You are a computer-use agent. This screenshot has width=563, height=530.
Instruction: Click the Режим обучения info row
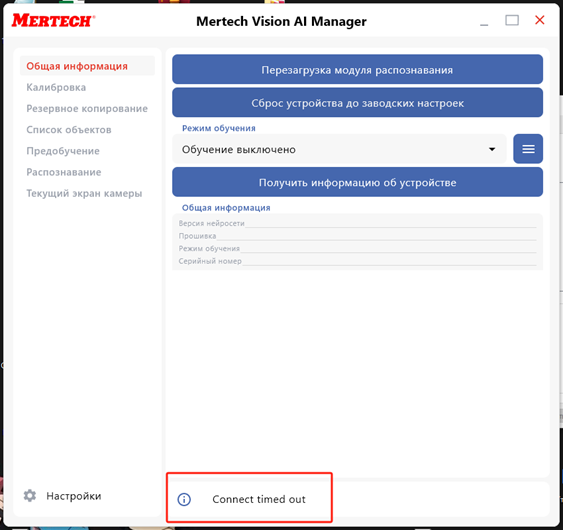pyautogui.click(x=357, y=248)
